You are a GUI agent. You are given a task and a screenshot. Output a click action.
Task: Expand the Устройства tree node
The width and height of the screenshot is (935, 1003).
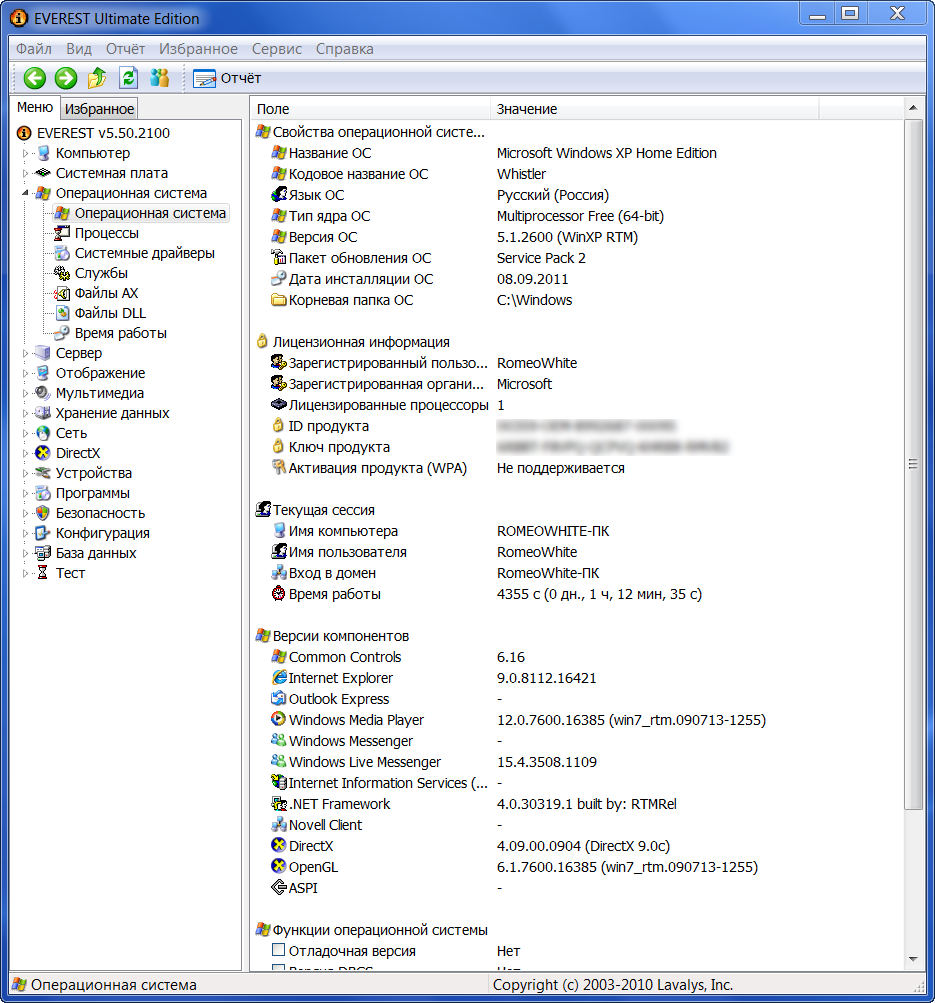click(26, 473)
